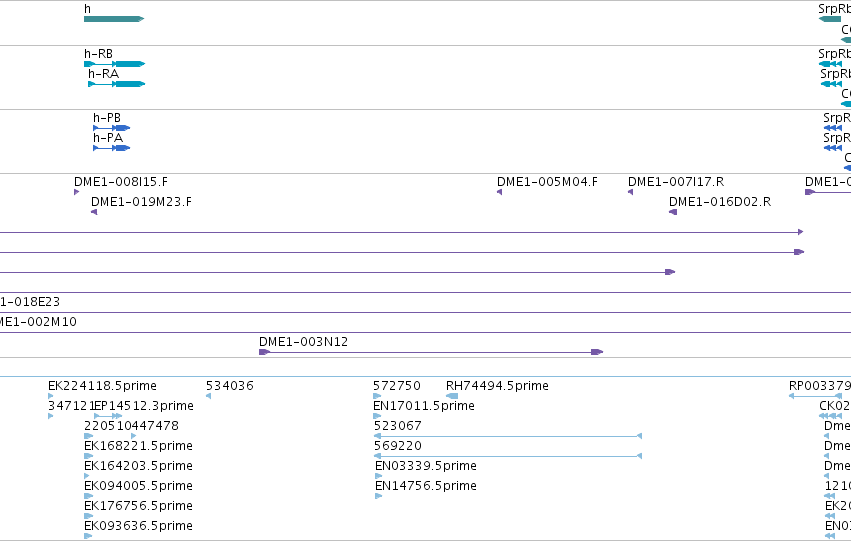Click the 534036 feature label
This screenshot has height=541, width=851.
tap(230, 386)
